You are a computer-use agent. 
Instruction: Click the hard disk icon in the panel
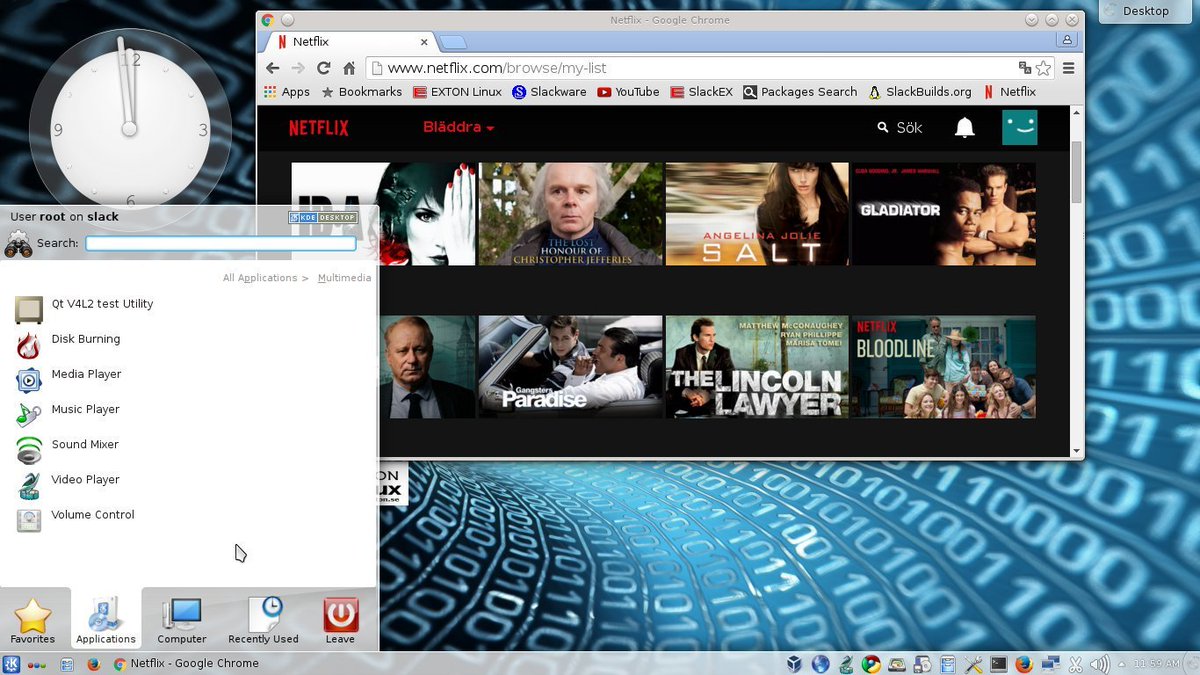coord(897,664)
